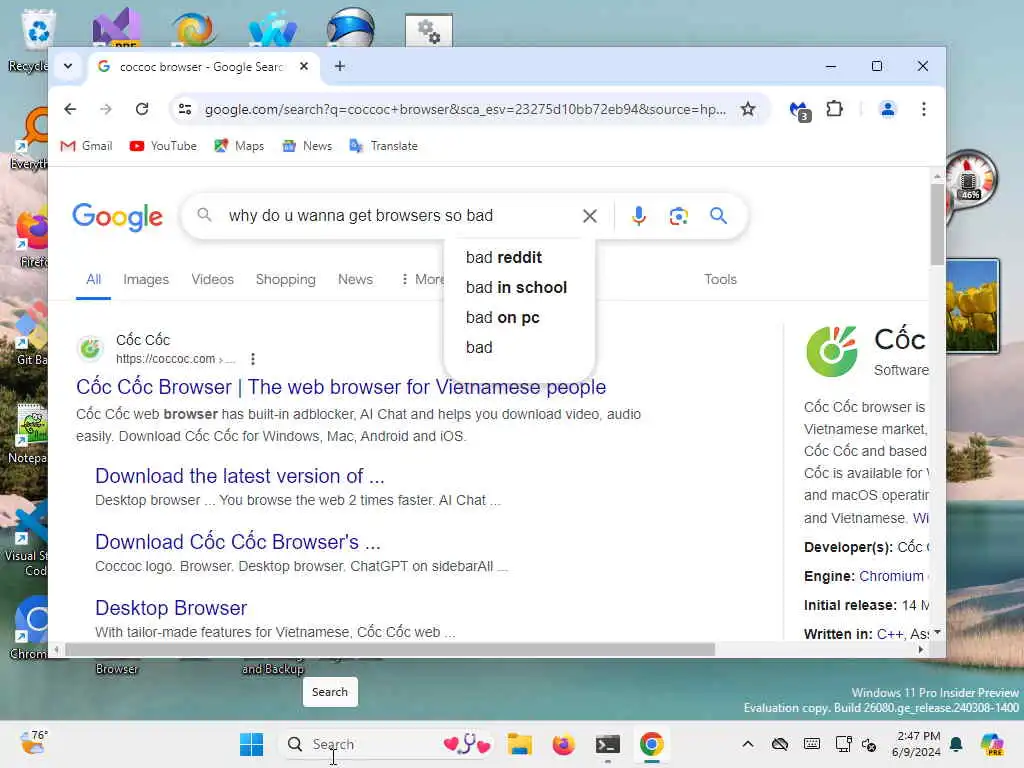The image size is (1024, 768).
Task: Open File Explorer from taskbar
Action: (x=520, y=744)
